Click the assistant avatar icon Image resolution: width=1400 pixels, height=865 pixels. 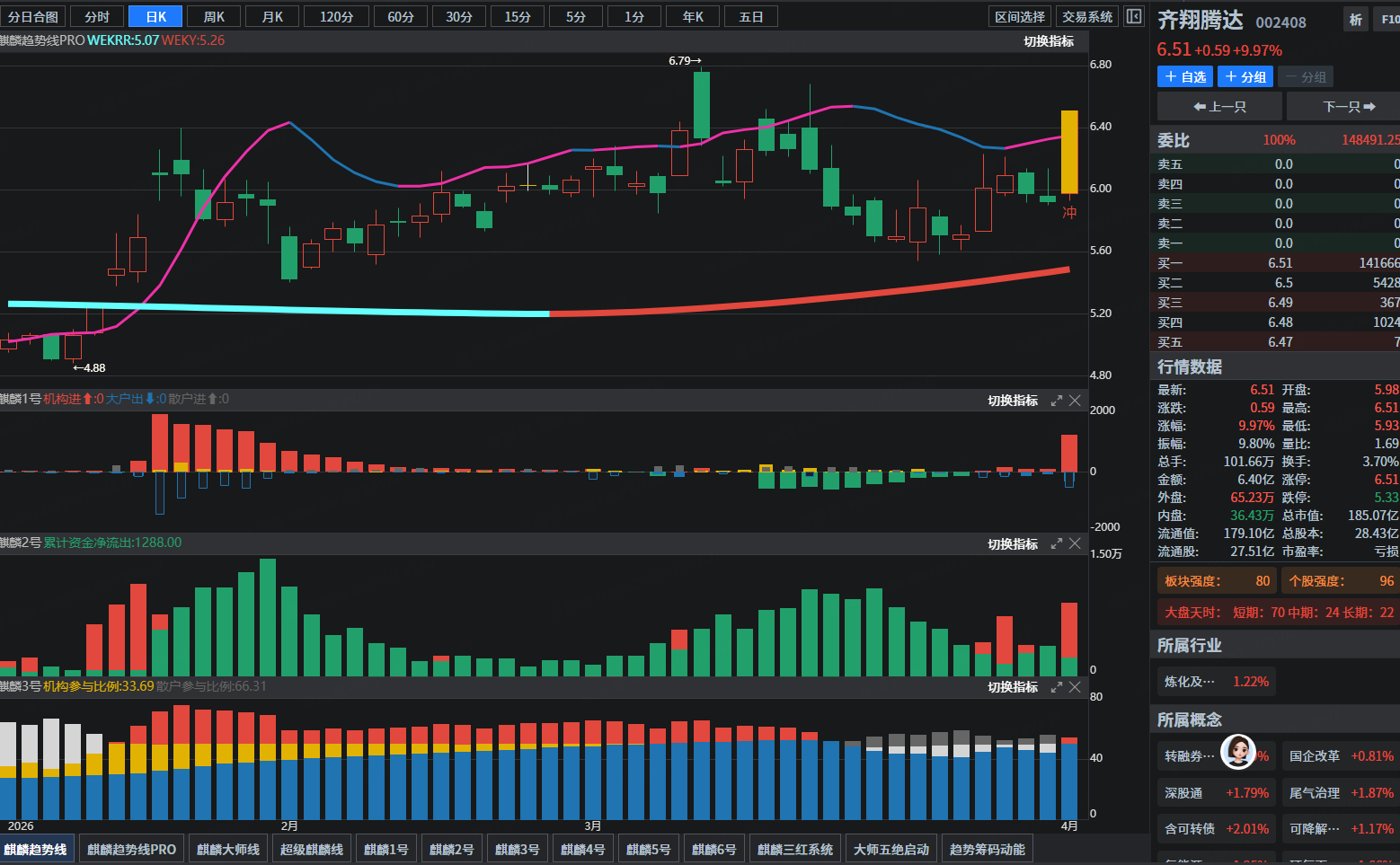click(1237, 752)
